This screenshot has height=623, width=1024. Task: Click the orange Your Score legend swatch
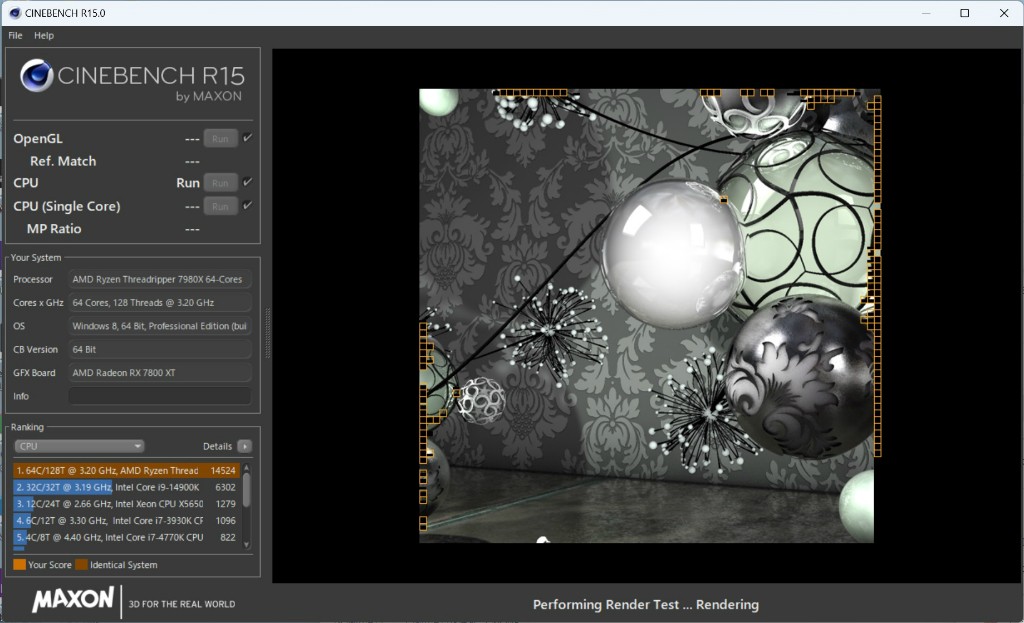19,565
